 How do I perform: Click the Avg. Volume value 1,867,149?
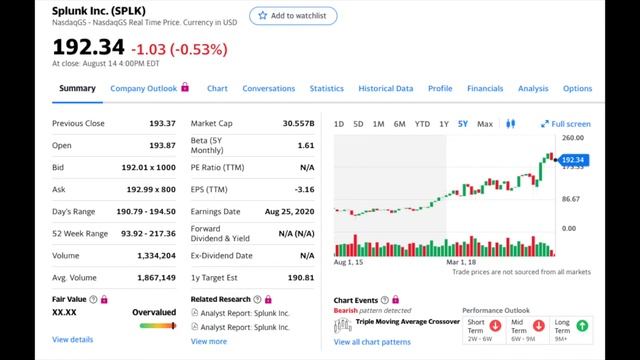point(156,278)
